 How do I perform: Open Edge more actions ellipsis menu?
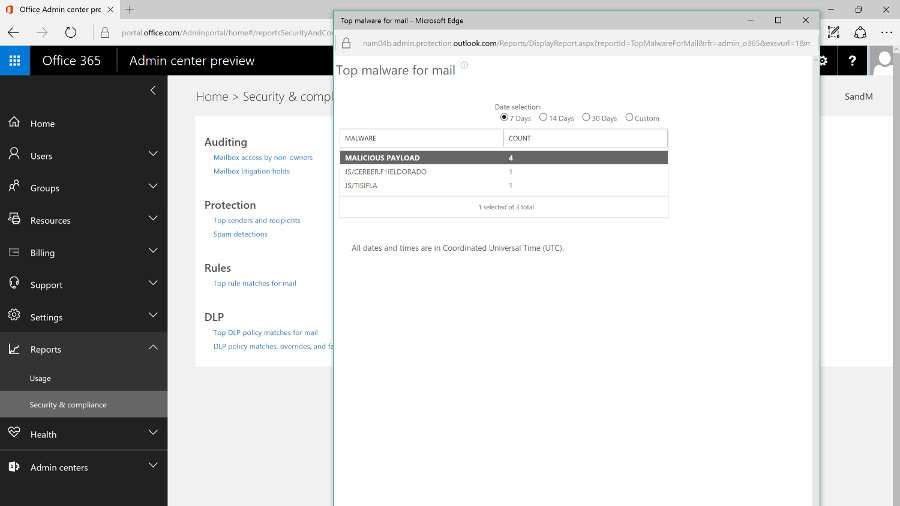point(886,32)
